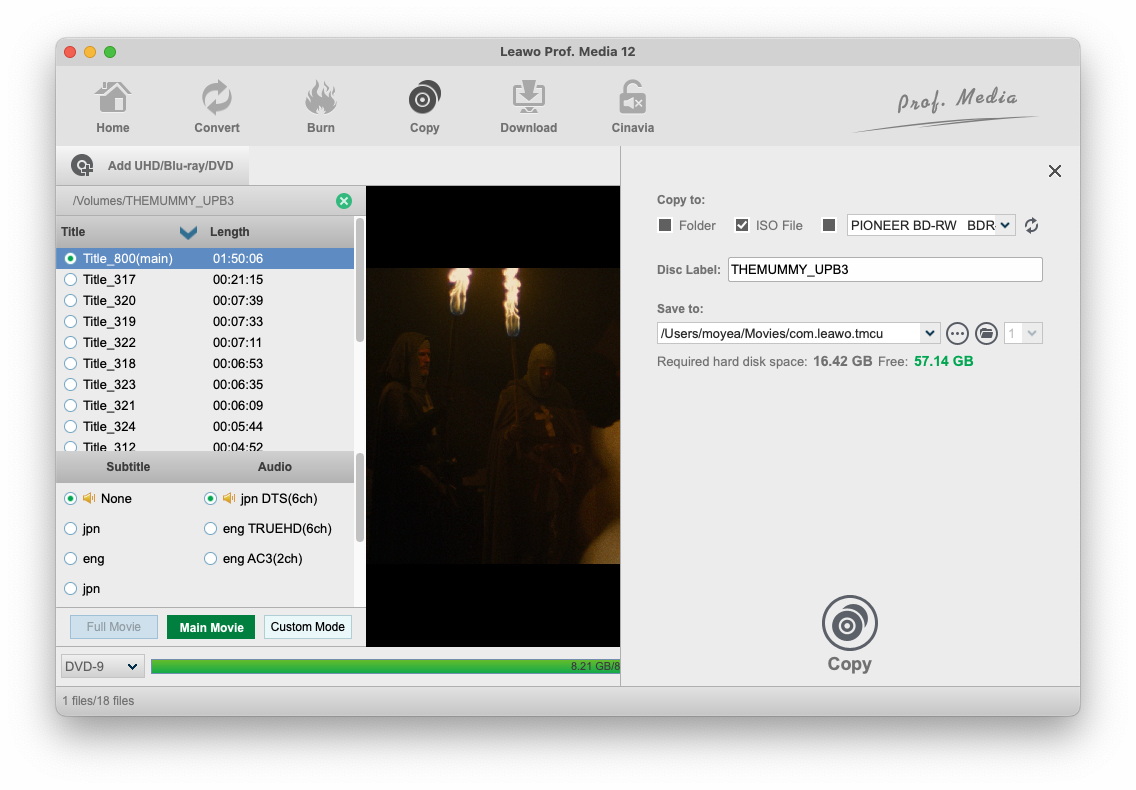
Task: Open the Download module
Action: click(529, 107)
